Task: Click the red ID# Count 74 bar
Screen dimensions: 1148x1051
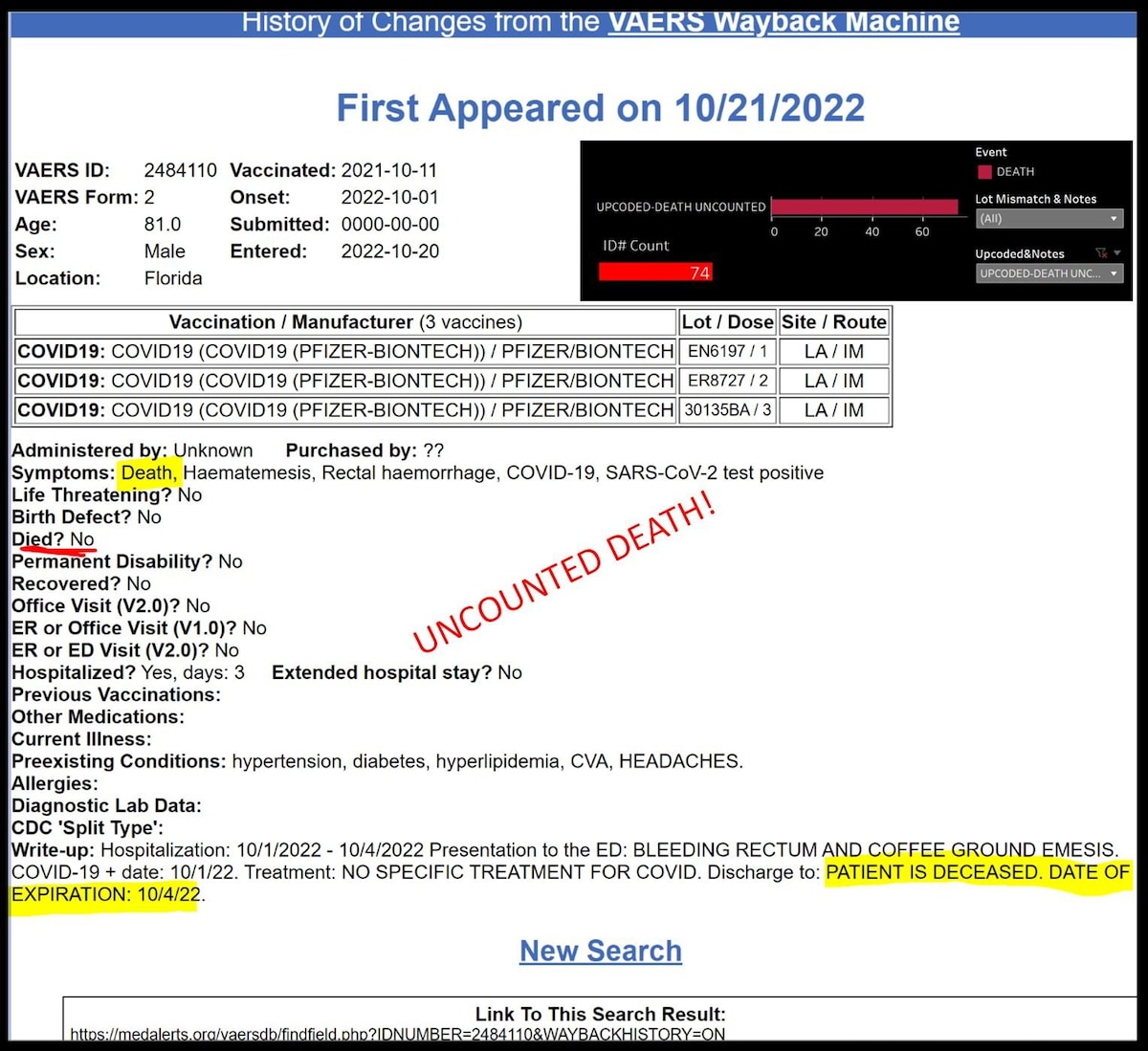Action: [655, 273]
